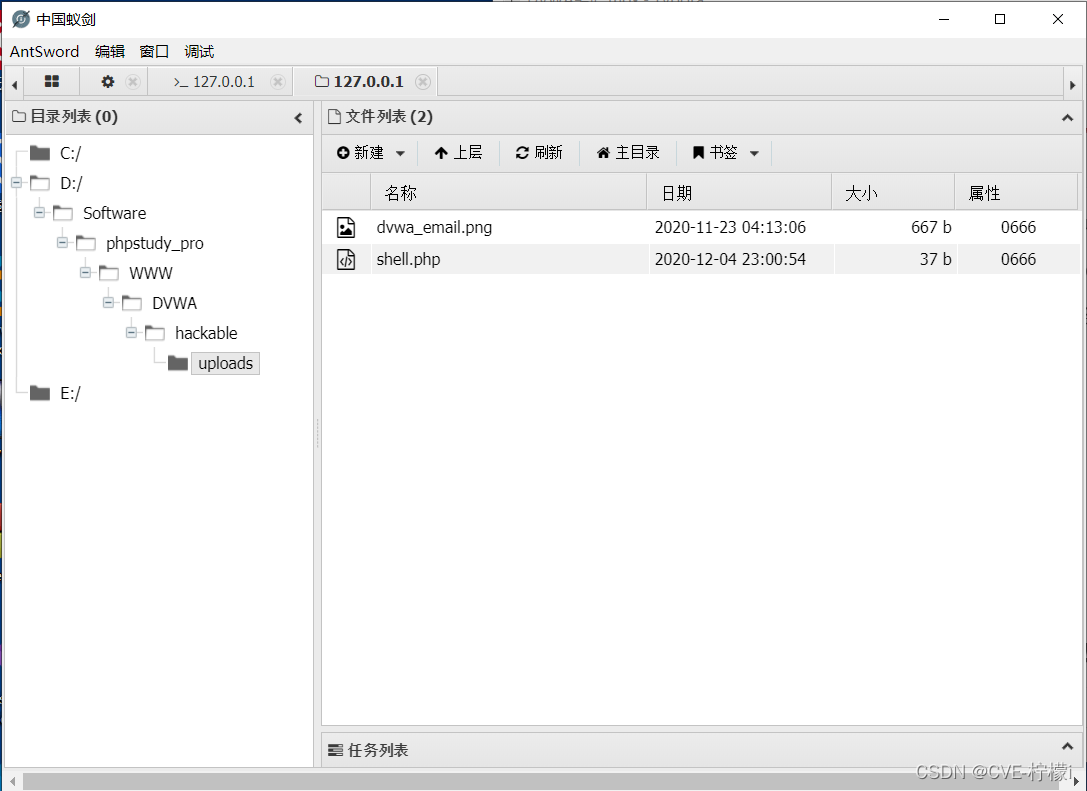This screenshot has width=1087, height=791.
Task: Click the bottom scrollbar left arrow
Action: [12, 782]
